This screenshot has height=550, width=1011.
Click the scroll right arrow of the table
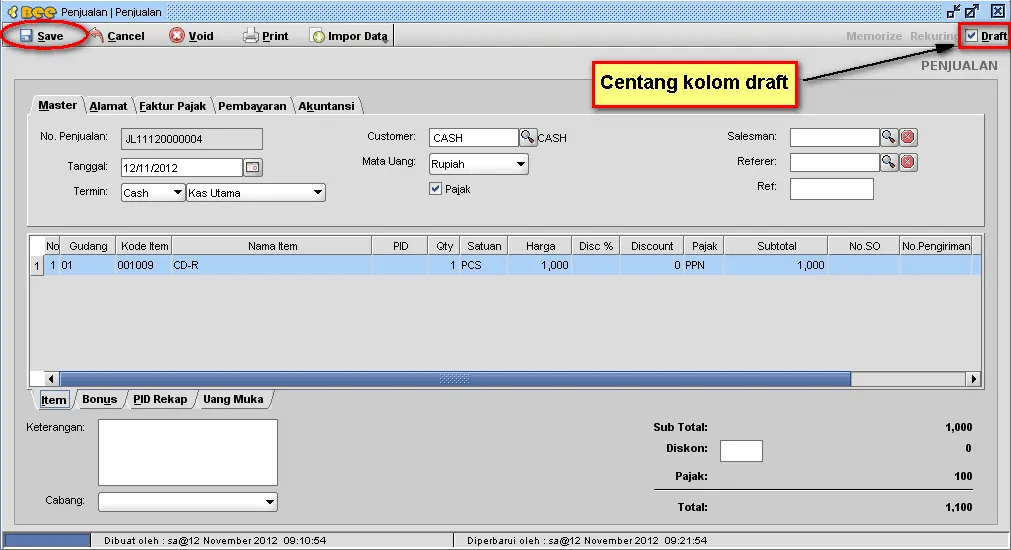tap(973, 379)
